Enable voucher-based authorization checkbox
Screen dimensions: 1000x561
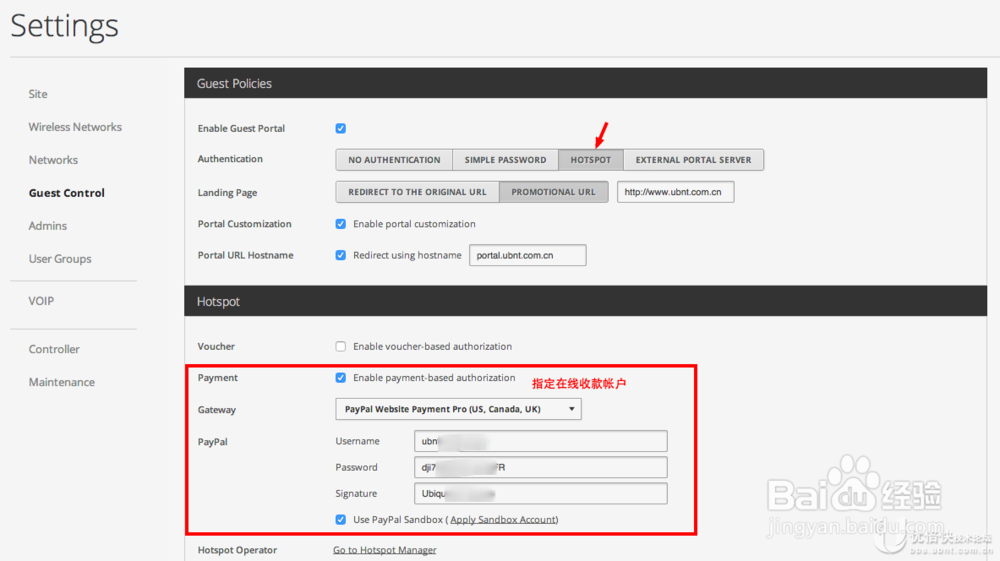point(341,346)
